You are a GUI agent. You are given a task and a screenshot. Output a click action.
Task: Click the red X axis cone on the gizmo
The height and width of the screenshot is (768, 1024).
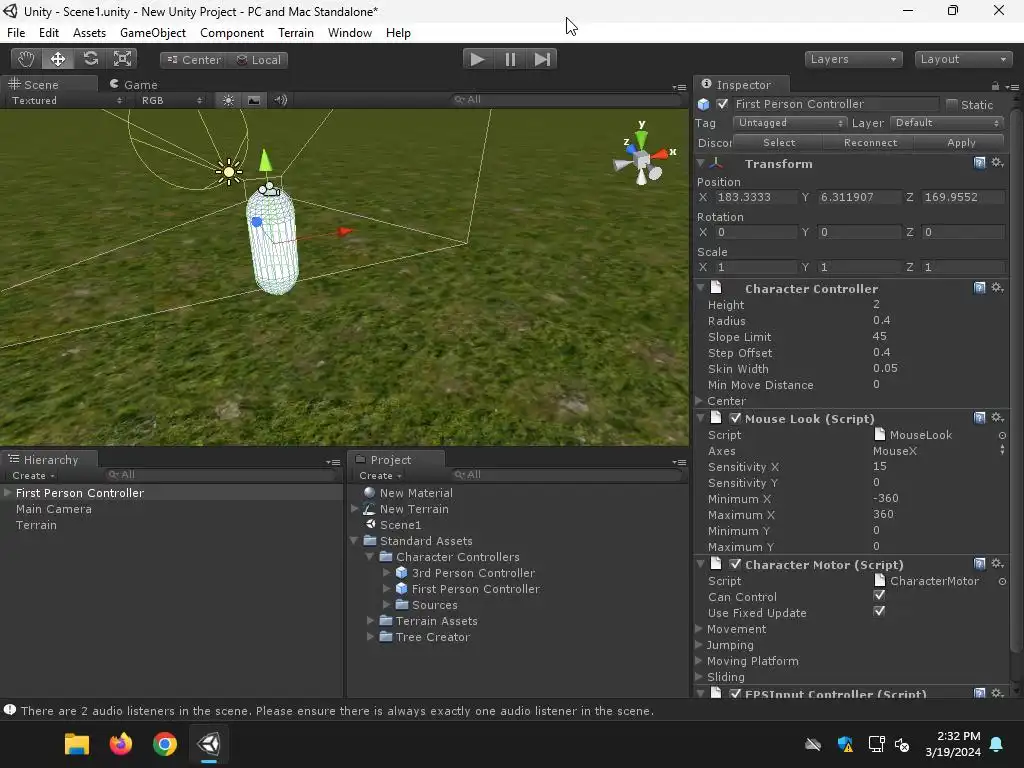pyautogui.click(x=660, y=154)
